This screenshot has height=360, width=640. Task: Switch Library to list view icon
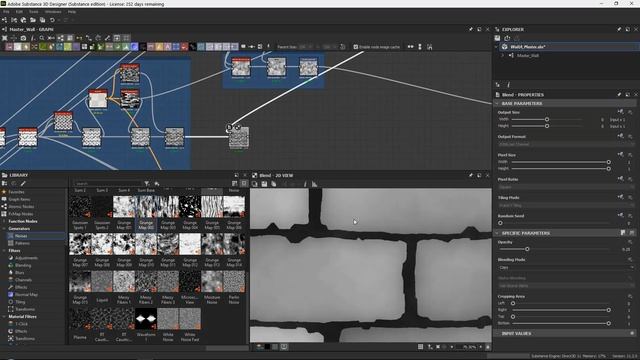point(234,184)
